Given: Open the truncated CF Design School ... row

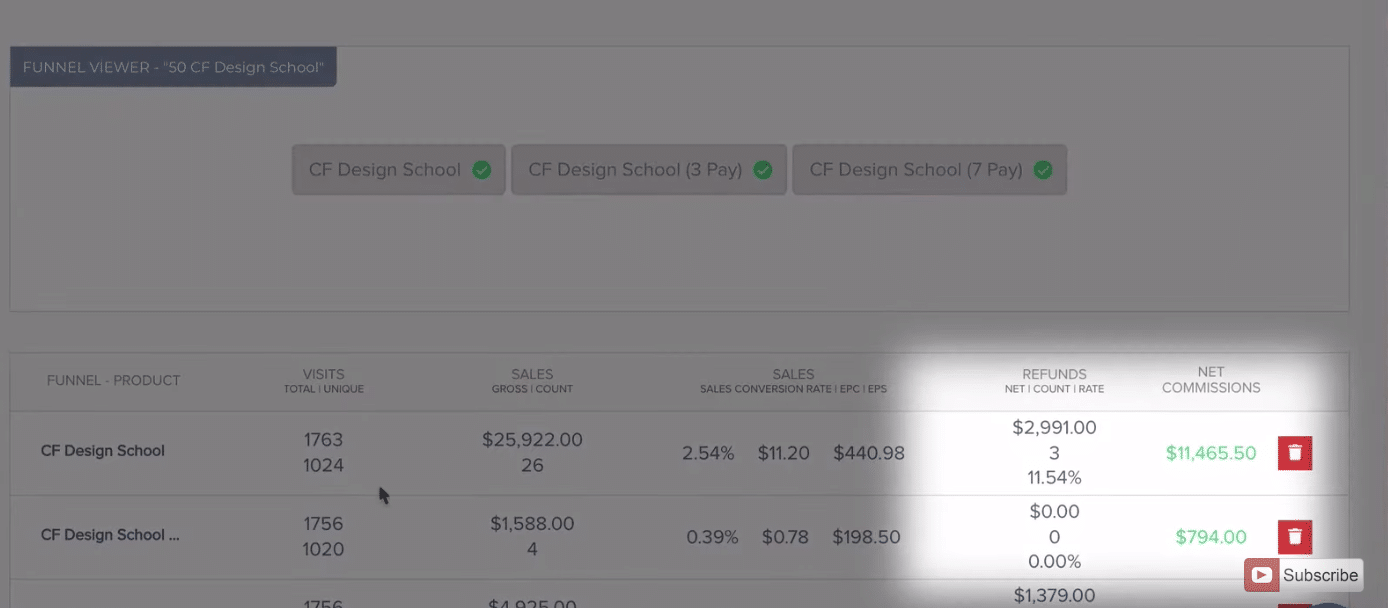Looking at the screenshot, I should pyautogui.click(x=110, y=535).
